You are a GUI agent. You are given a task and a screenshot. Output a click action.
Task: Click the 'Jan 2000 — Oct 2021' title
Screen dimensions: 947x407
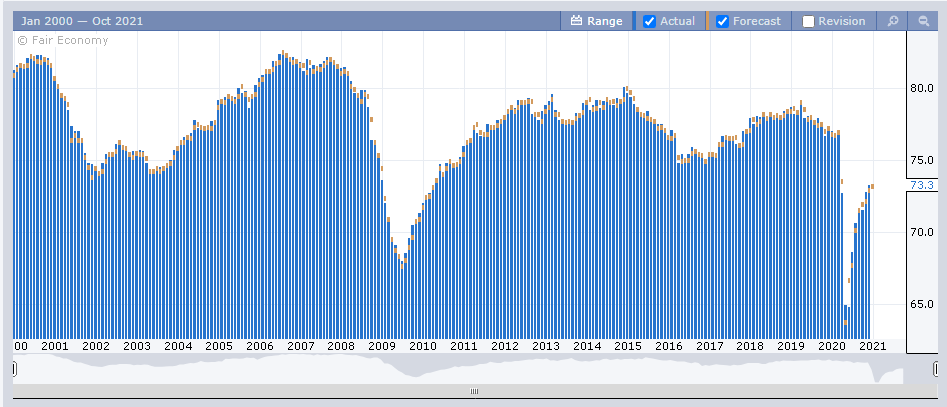click(x=82, y=21)
